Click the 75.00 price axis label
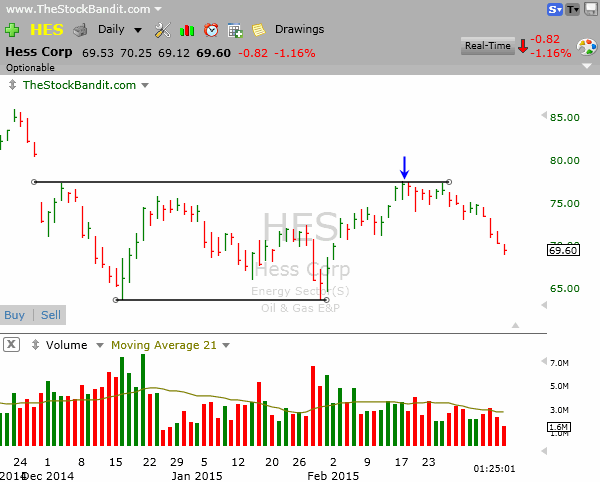600x482 pixels. point(564,204)
